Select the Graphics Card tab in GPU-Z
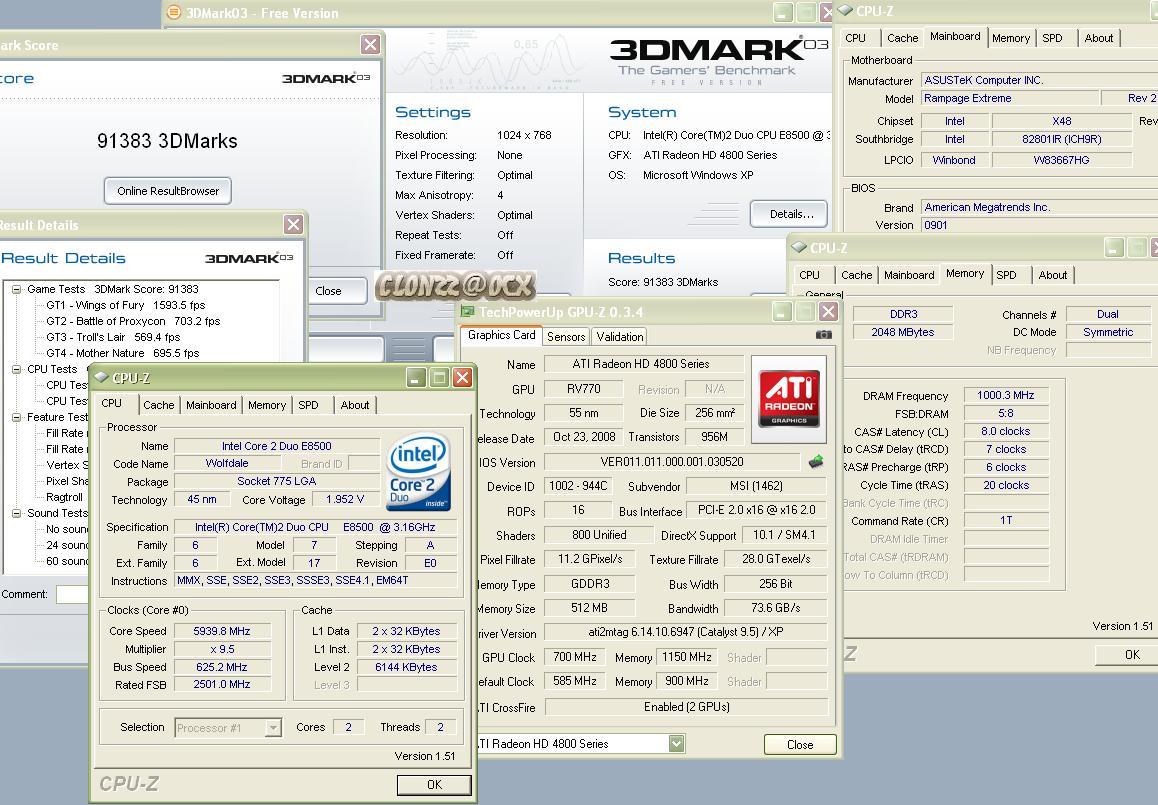Viewport: 1158px width, 805px height. (x=501, y=335)
